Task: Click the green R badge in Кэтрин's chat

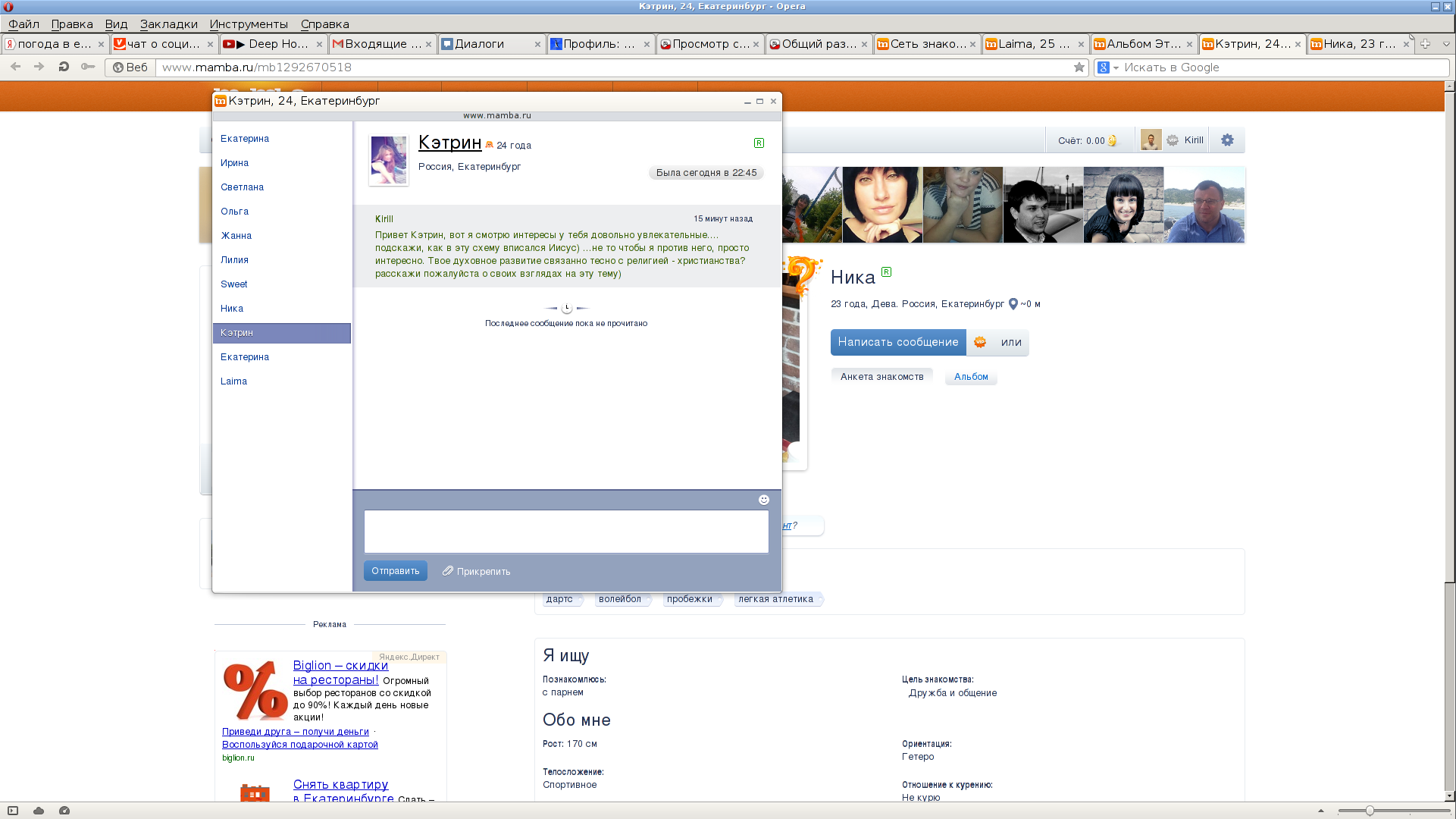Action: click(x=759, y=143)
